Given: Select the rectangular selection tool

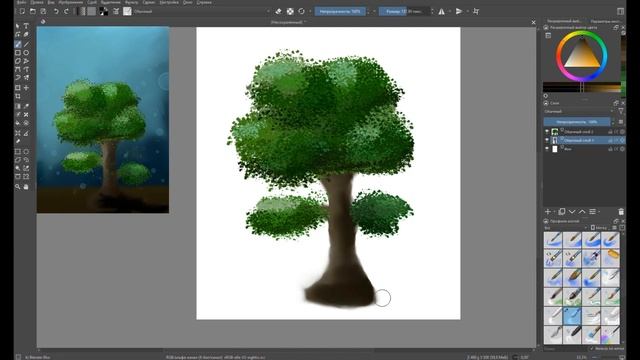Looking at the screenshot, I should pyautogui.click(x=18, y=151).
